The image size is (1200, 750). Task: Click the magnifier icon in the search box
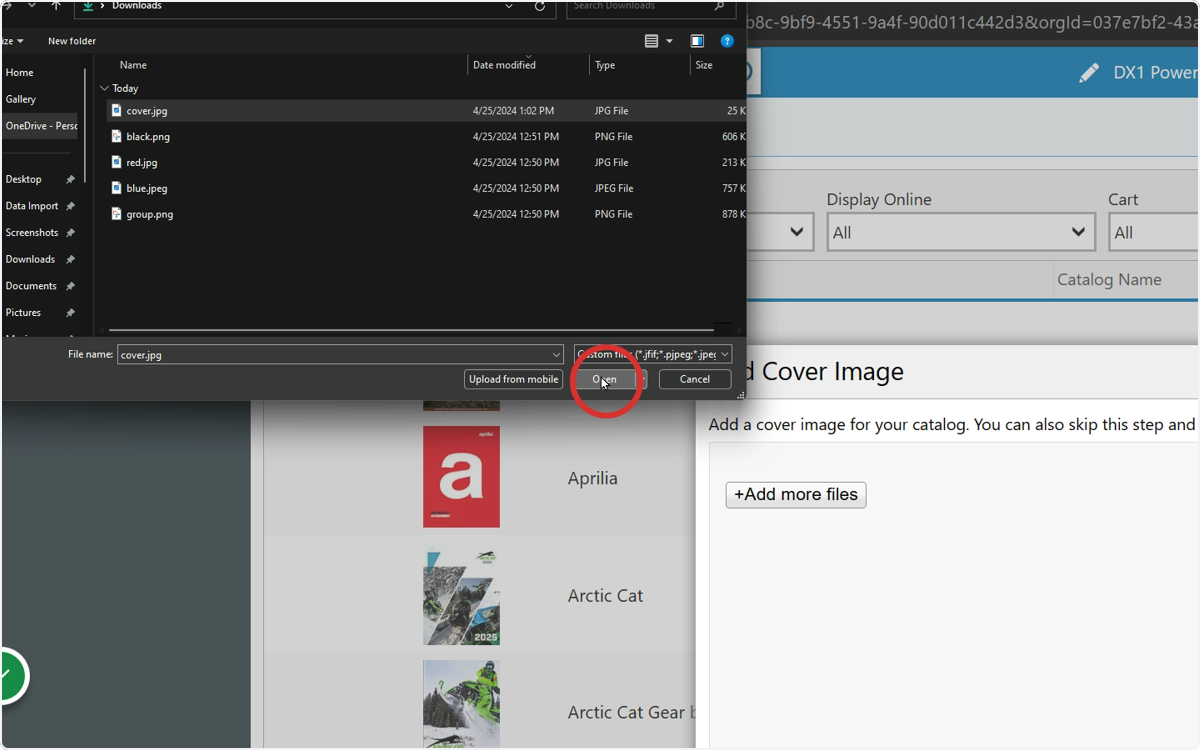coord(719,6)
